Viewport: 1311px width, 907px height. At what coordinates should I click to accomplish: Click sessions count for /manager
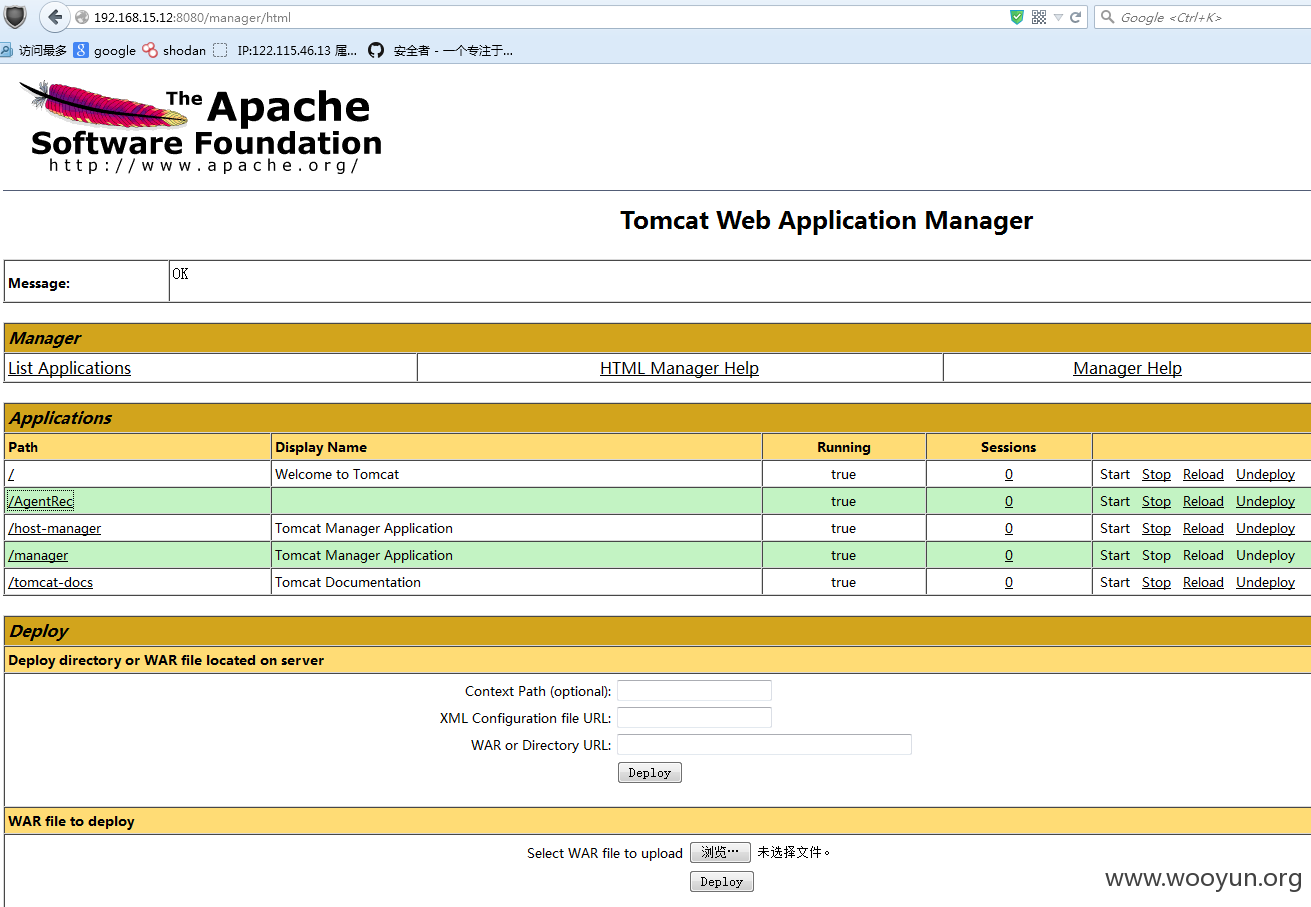tap(1009, 555)
